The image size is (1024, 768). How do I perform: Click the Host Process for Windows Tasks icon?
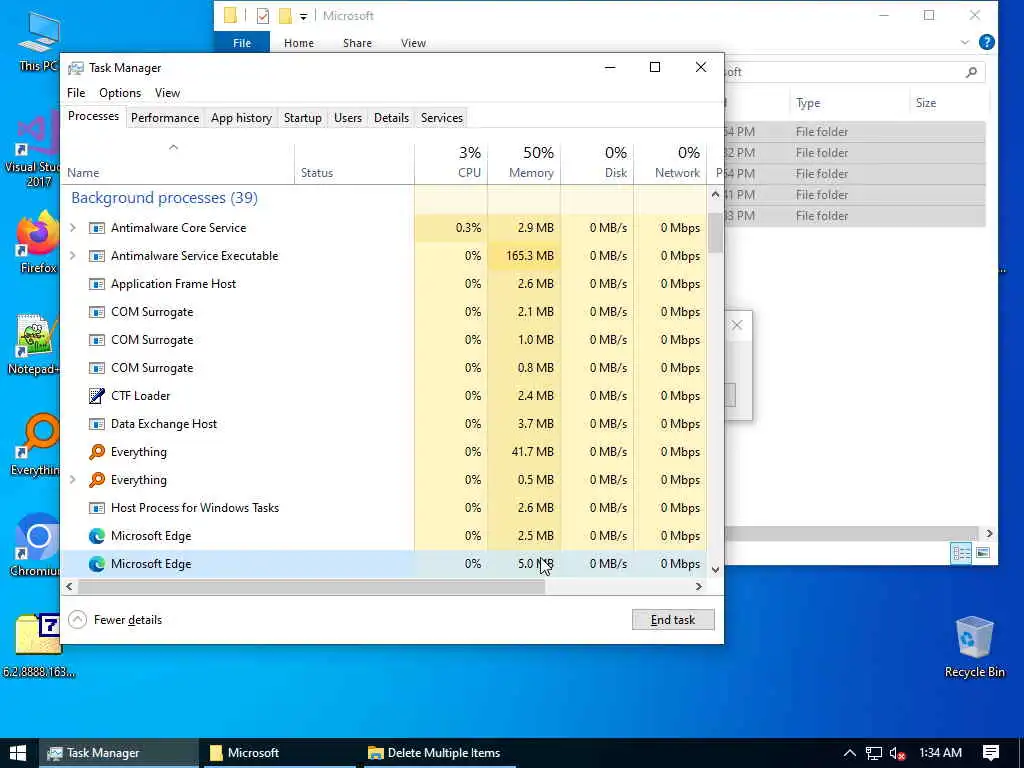coord(97,508)
